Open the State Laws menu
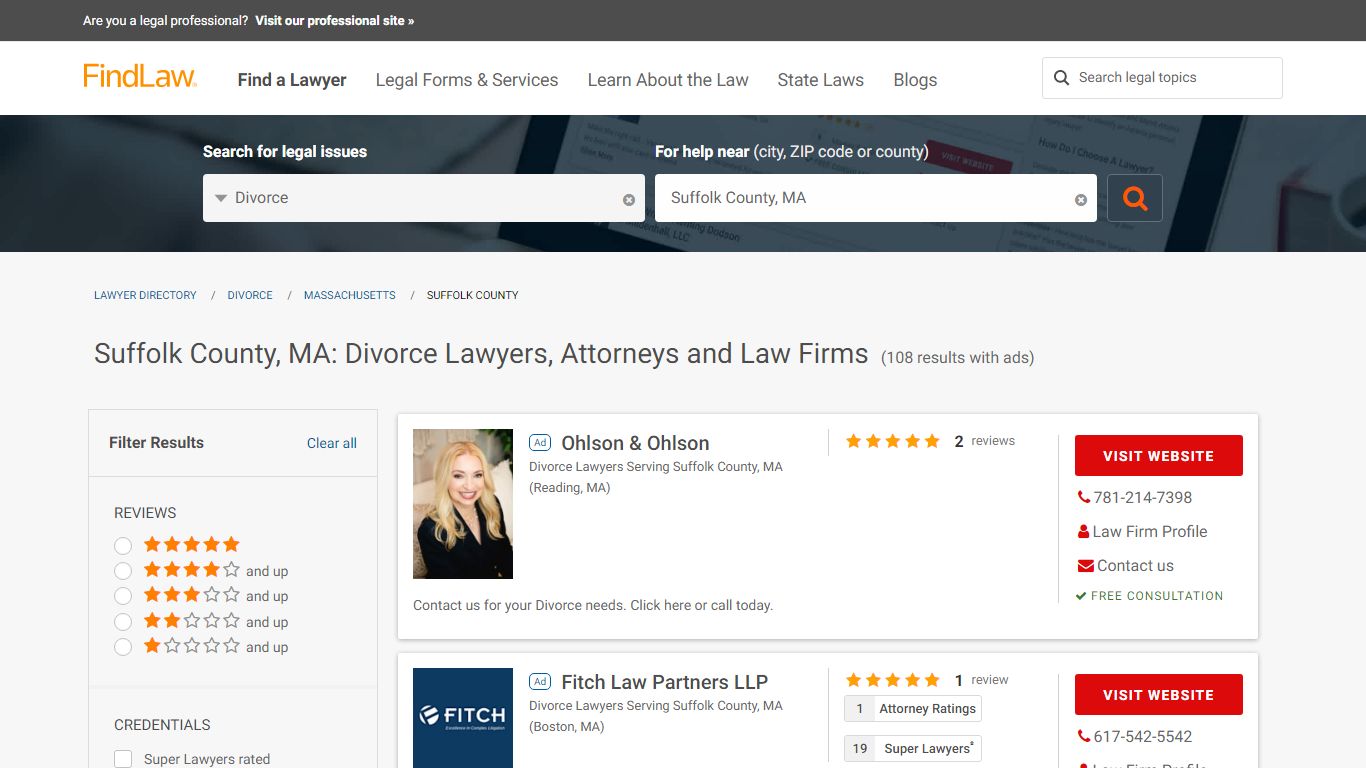Image resolution: width=1366 pixels, height=768 pixels. point(821,80)
